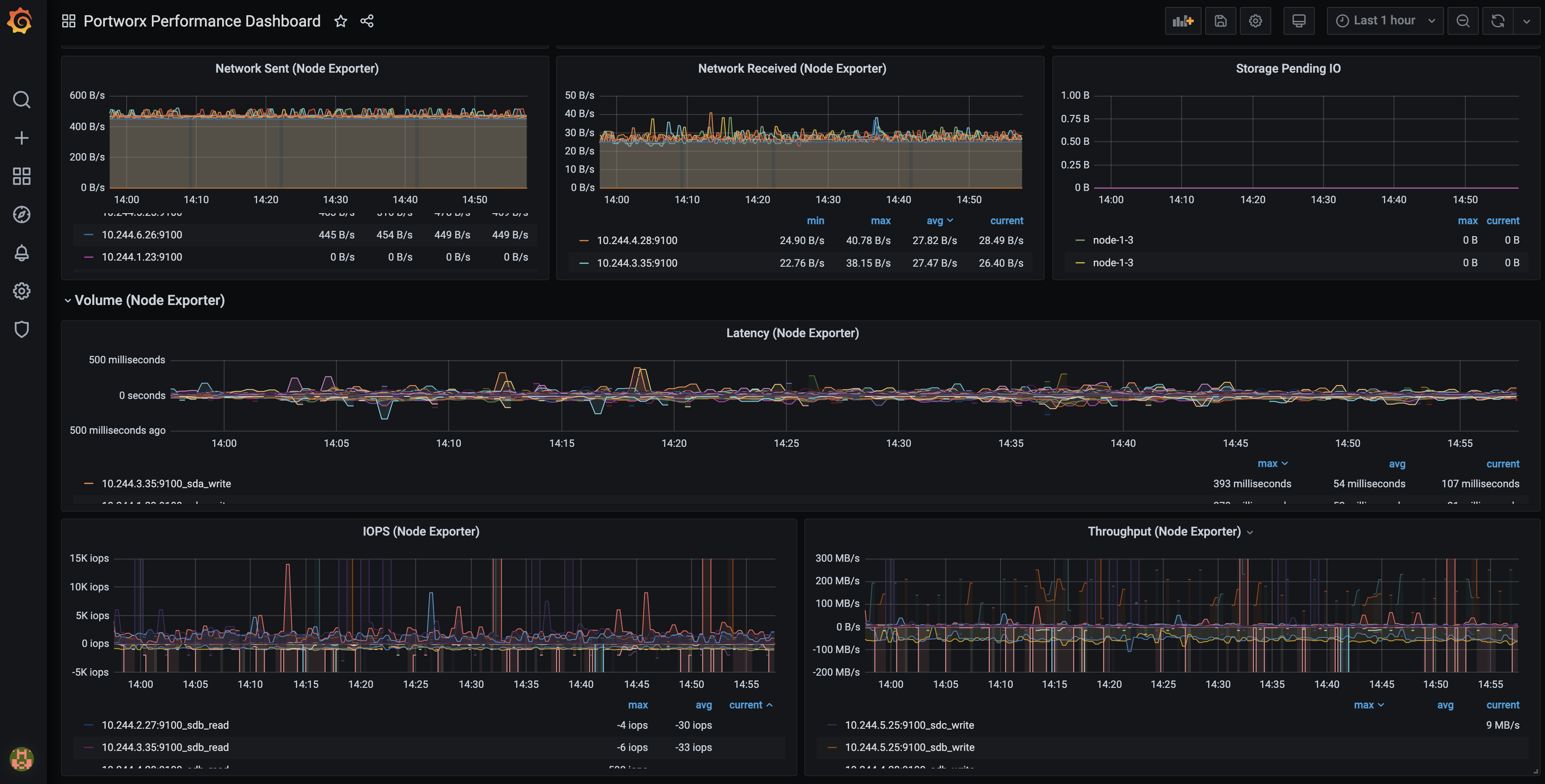Toggle series 10.244.3.35:9100_sdb_read in IOPS
This screenshot has height=784, width=1545.
pos(165,747)
